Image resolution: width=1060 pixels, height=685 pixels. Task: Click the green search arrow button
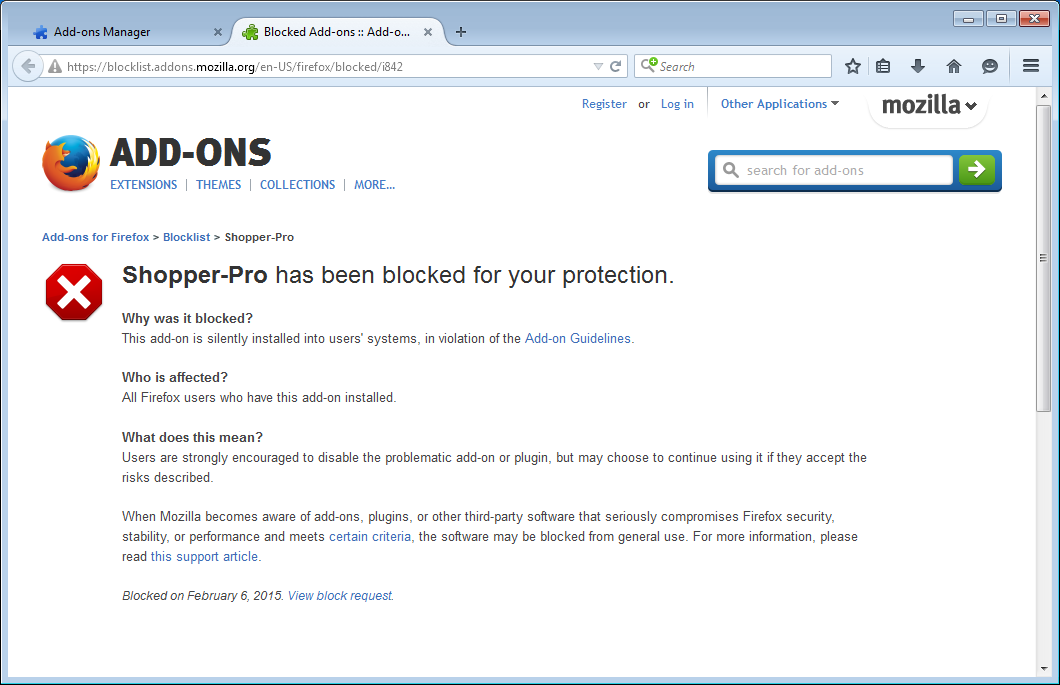pos(977,170)
